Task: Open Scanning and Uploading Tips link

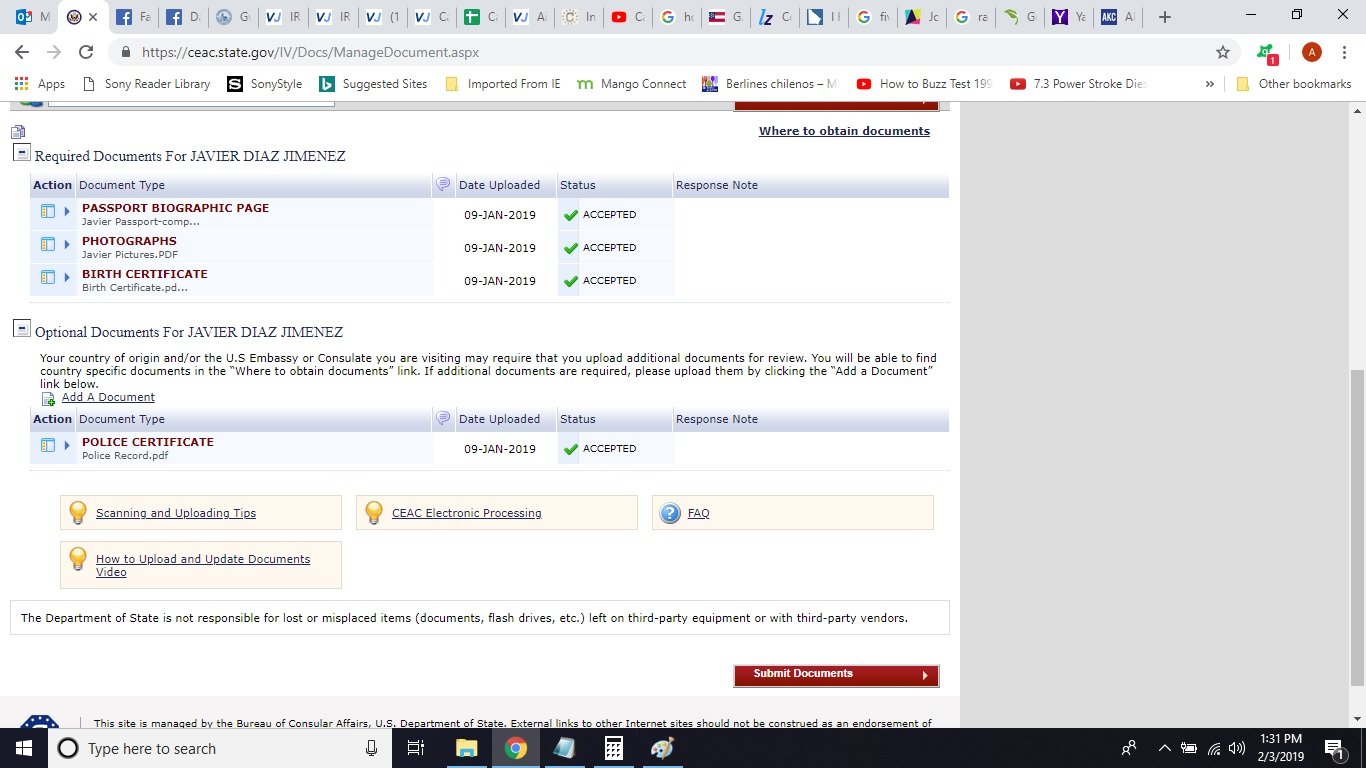Action: tap(176, 513)
